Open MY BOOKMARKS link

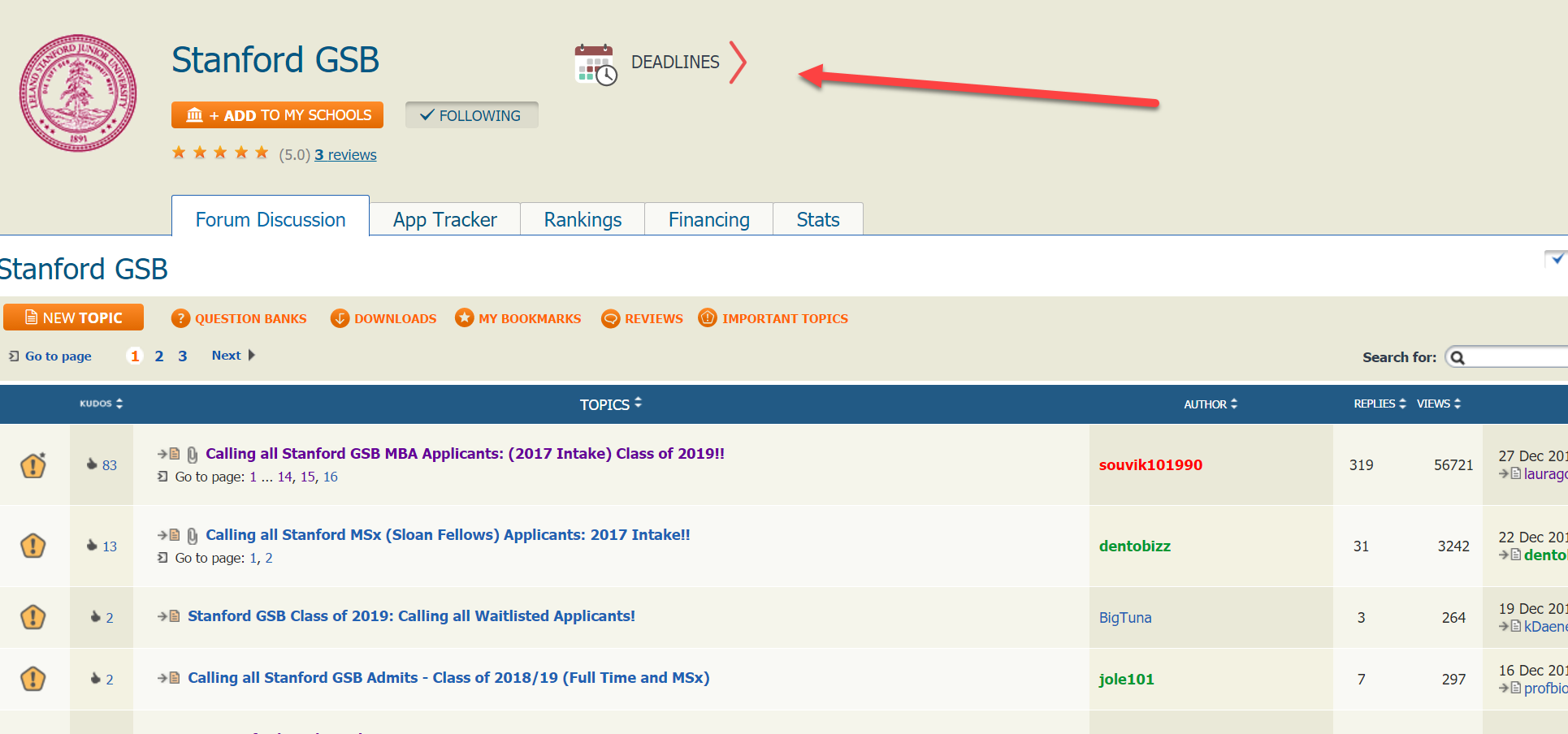pos(530,319)
